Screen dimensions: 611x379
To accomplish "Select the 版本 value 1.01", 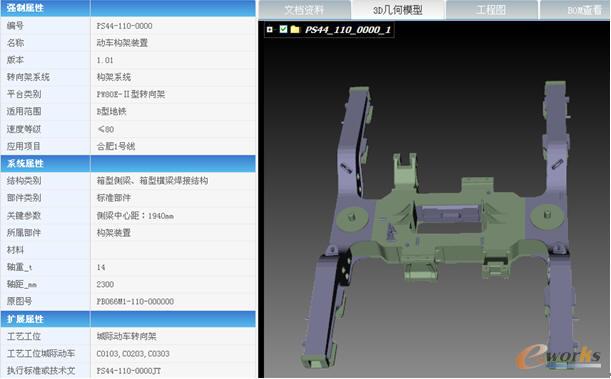I will (x=105, y=60).
